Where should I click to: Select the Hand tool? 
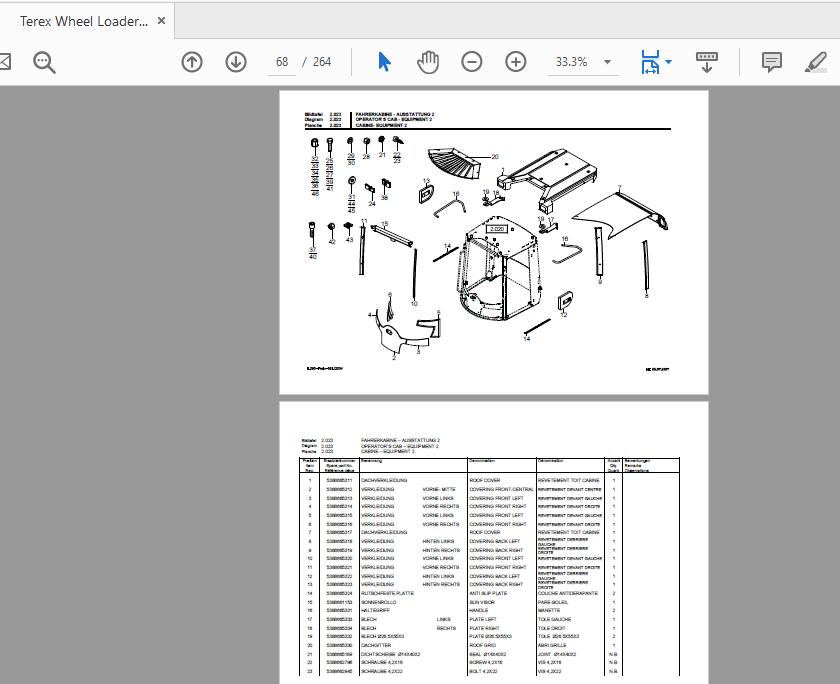(427, 61)
